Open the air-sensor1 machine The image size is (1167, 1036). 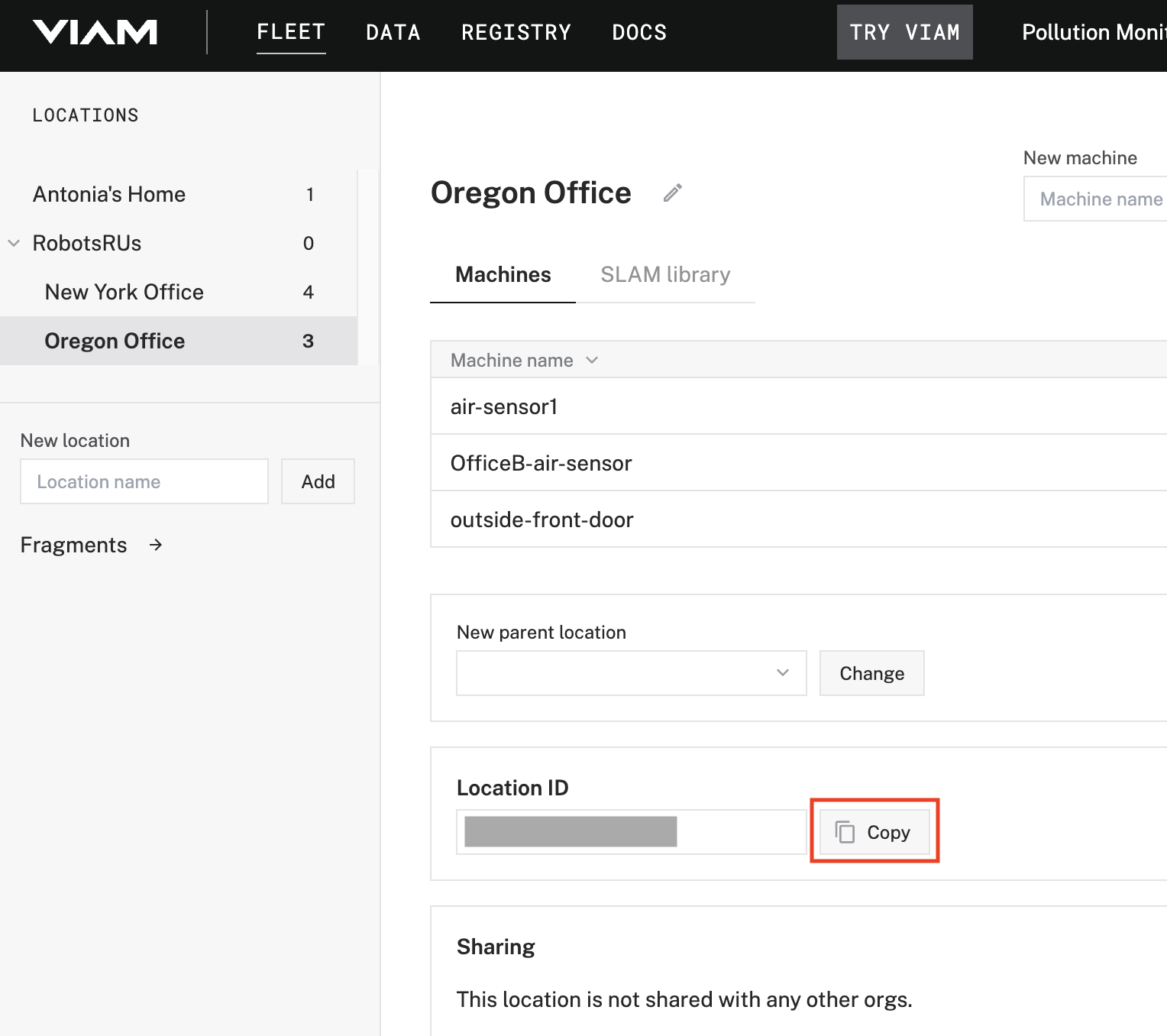[504, 407]
